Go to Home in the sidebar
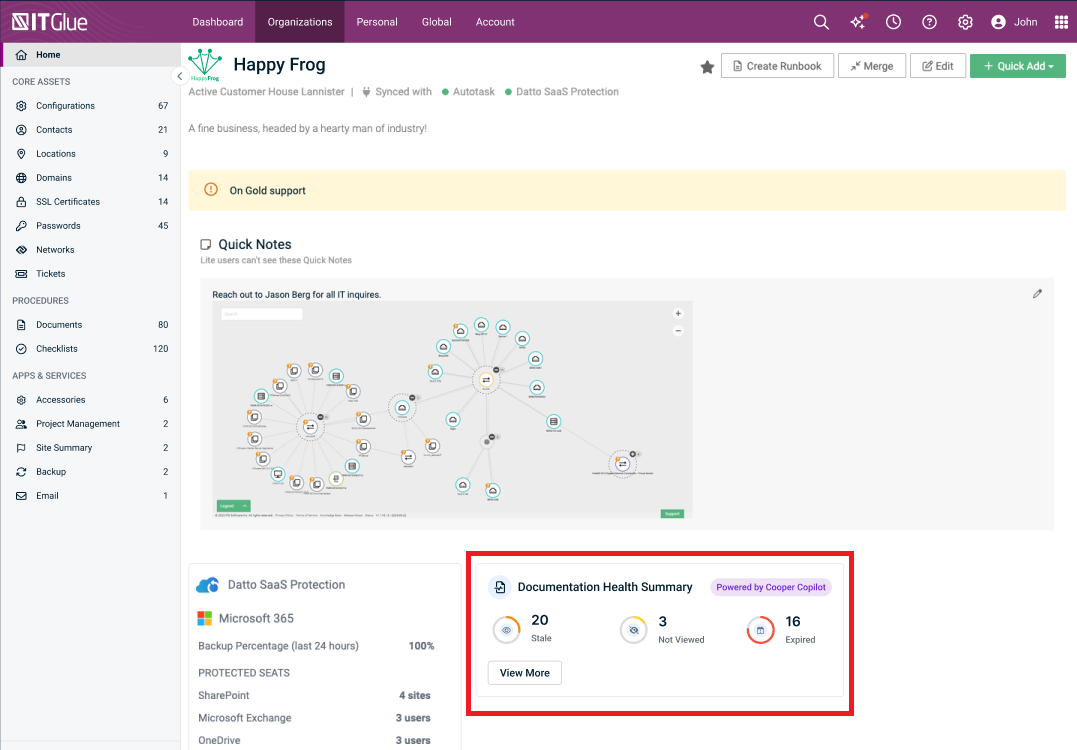The width and height of the screenshot is (1077, 750). click(91, 55)
